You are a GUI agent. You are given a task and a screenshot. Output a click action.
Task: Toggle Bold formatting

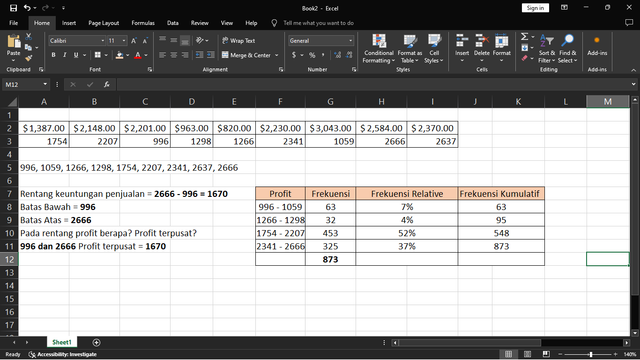tap(53, 55)
